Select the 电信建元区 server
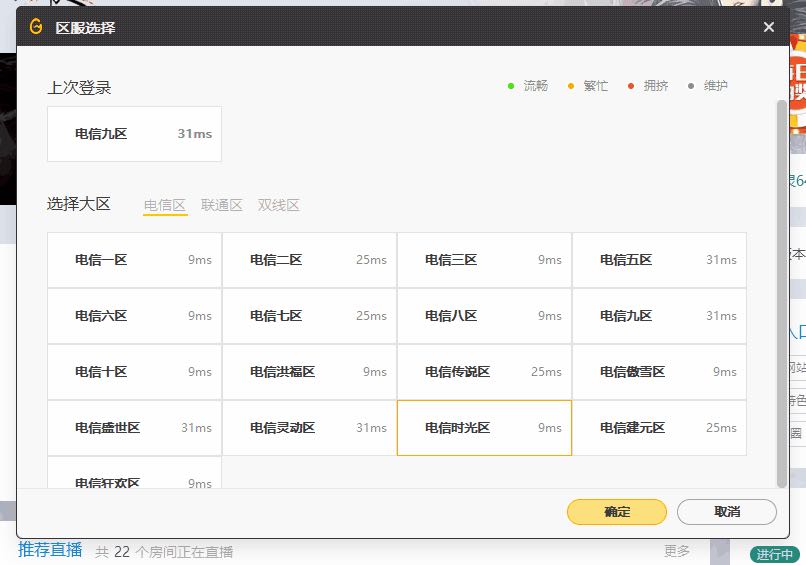 660,428
